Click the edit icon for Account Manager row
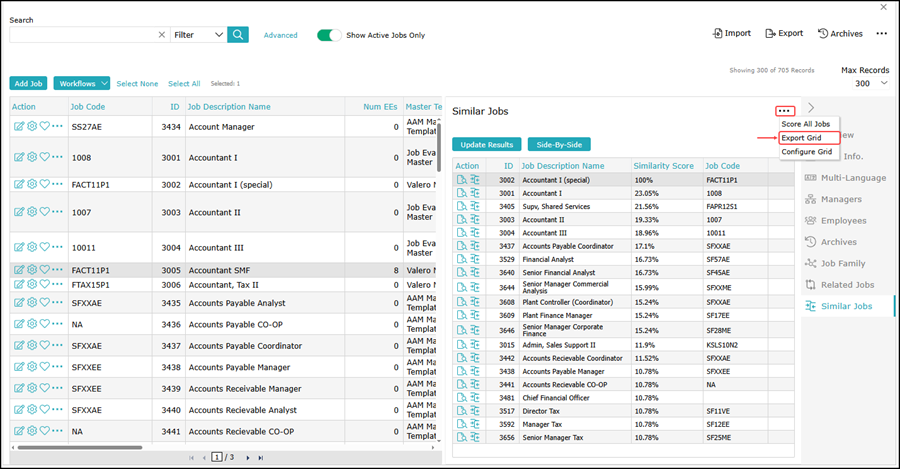Viewport: 900px width, 469px height. tap(19, 127)
